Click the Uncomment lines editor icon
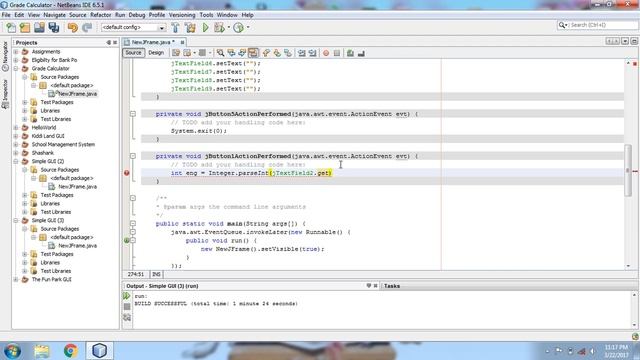 (361, 53)
